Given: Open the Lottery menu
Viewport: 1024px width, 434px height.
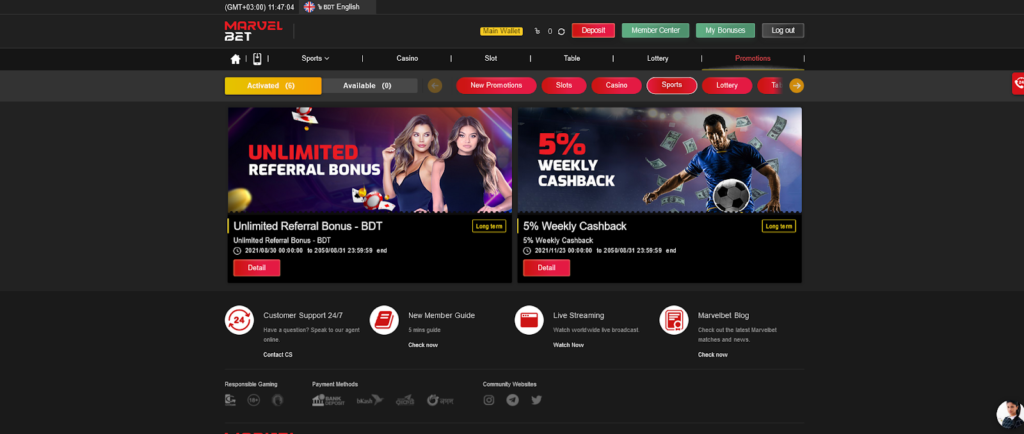Looking at the screenshot, I should tap(658, 59).
